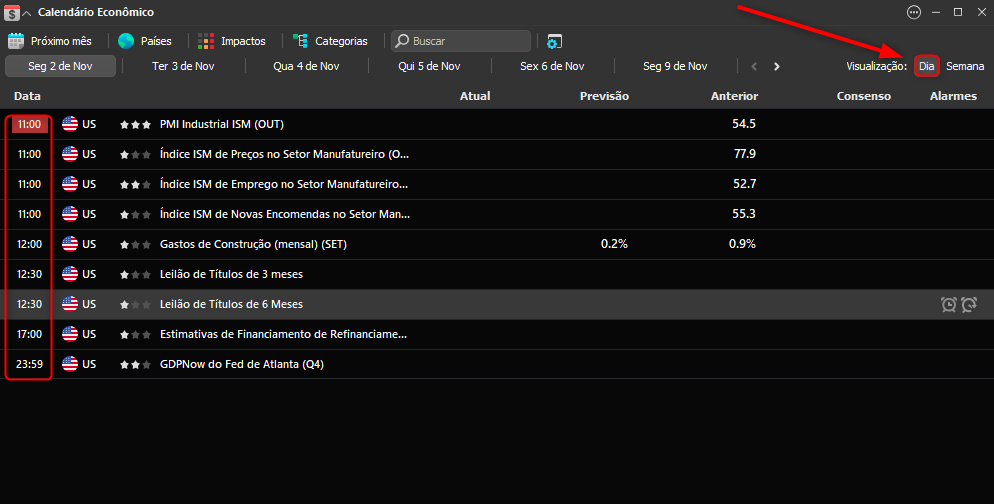Image resolution: width=994 pixels, height=504 pixels.
Task: Click the previous value 52.7
Action: 744,184
